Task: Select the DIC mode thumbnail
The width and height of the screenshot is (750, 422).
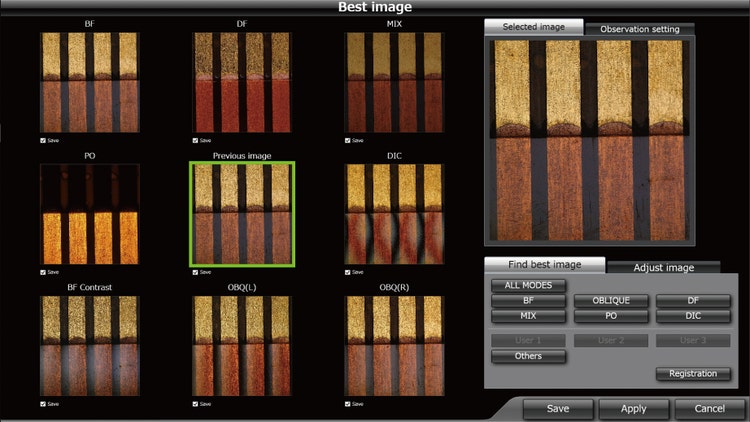Action: coord(394,214)
